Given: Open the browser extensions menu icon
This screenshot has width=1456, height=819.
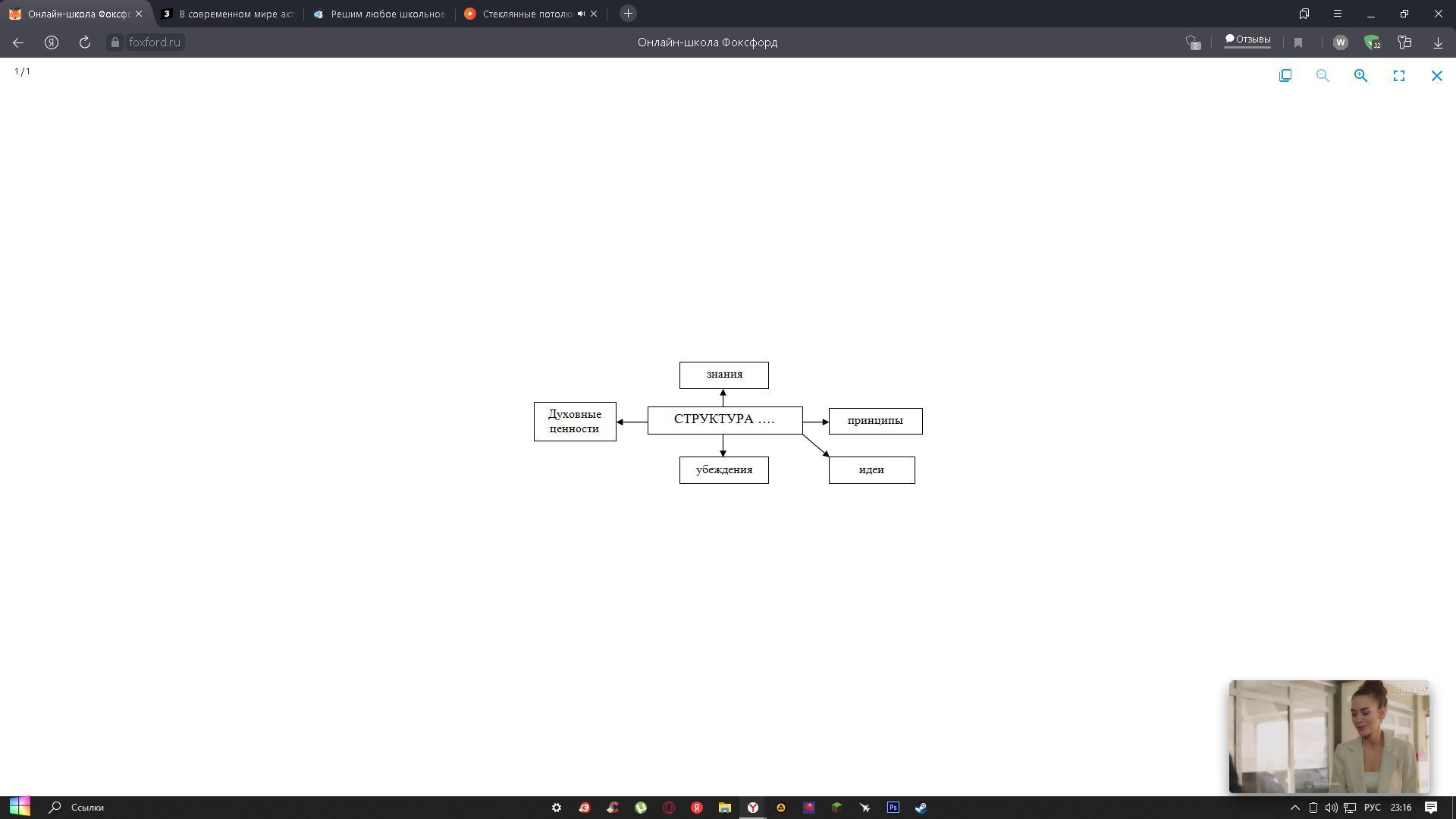Looking at the screenshot, I should click(x=1404, y=42).
